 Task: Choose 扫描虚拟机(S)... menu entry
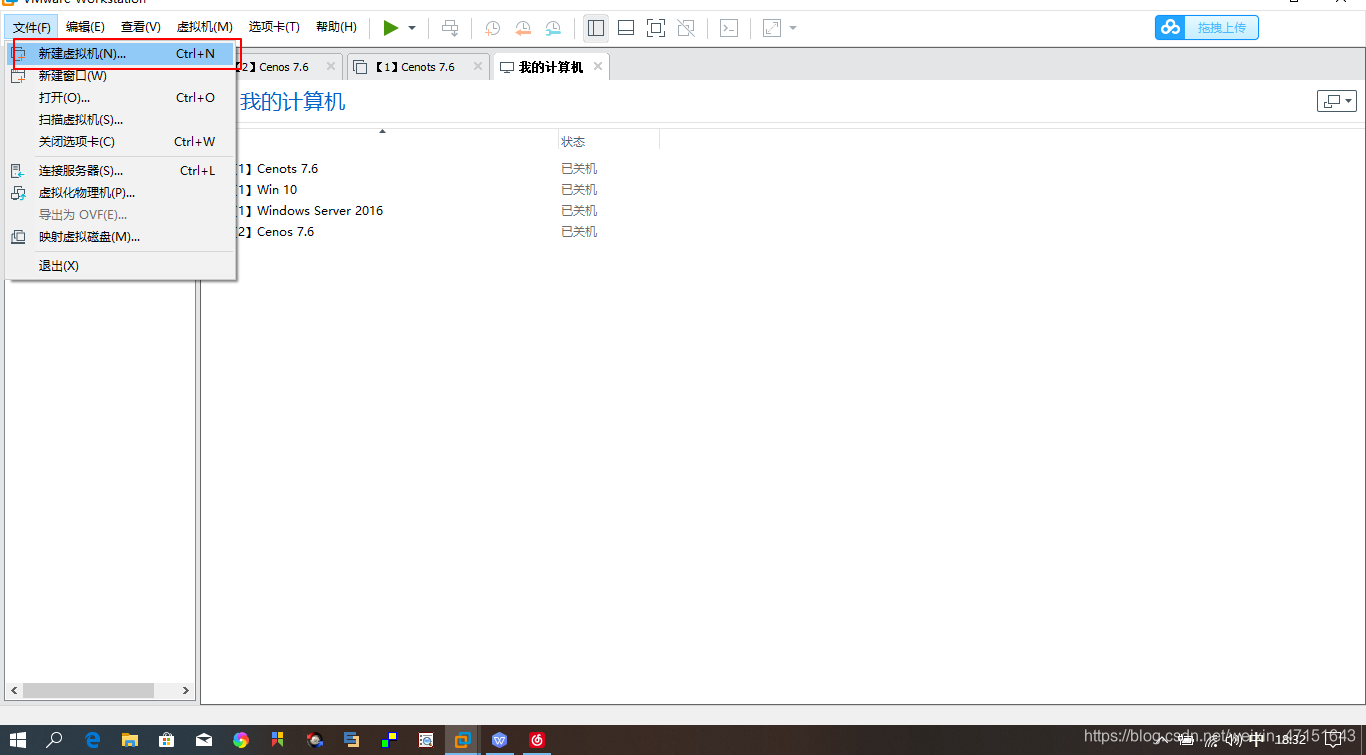click(120, 120)
